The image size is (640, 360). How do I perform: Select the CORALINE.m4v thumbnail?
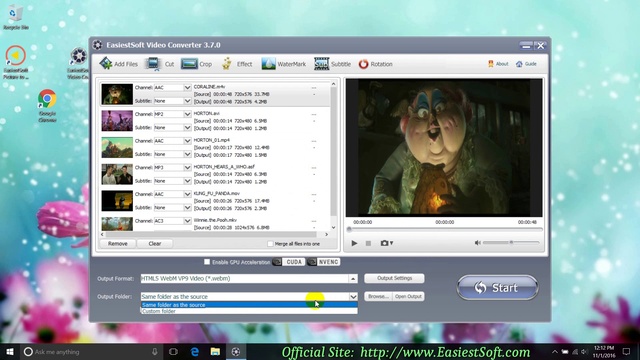click(117, 94)
